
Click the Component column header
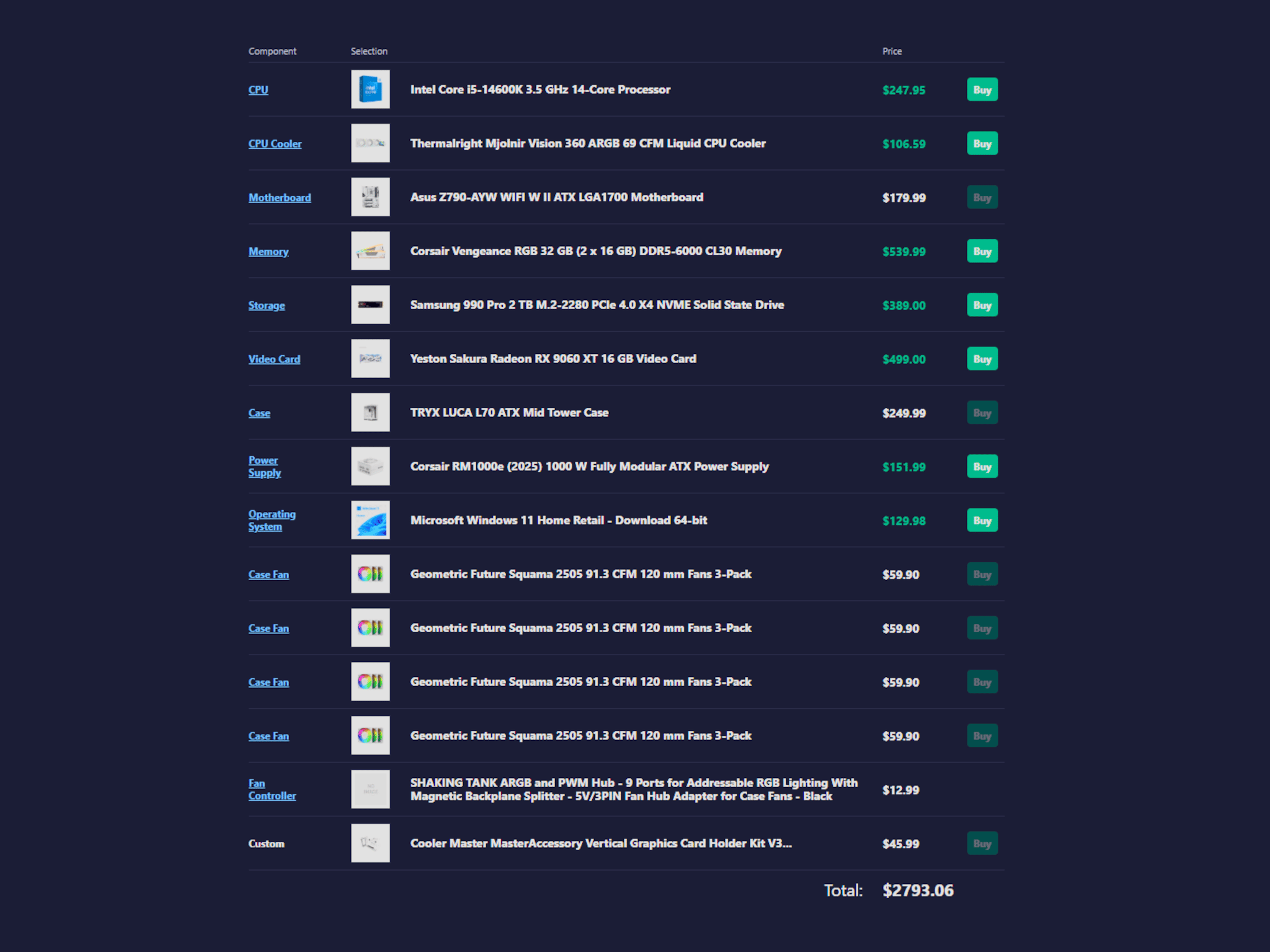coord(272,51)
